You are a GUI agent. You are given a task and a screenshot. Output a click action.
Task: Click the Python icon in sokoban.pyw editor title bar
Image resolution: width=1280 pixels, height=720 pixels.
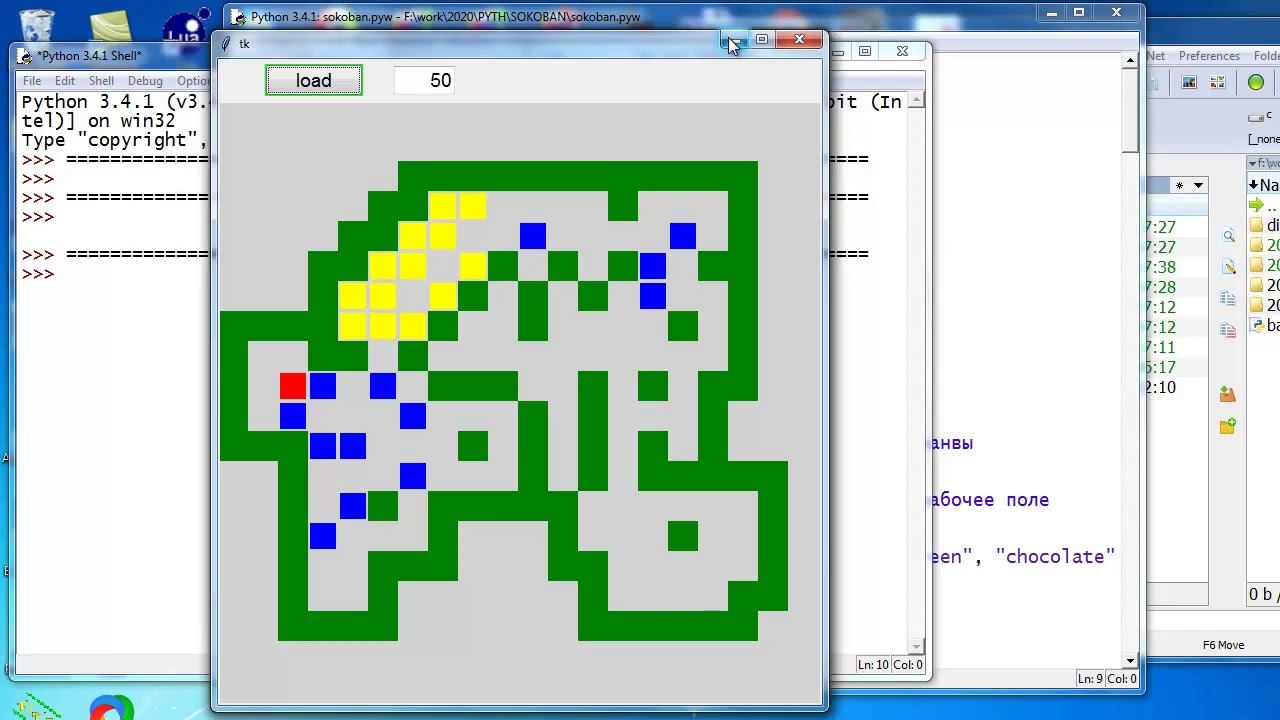tap(238, 17)
